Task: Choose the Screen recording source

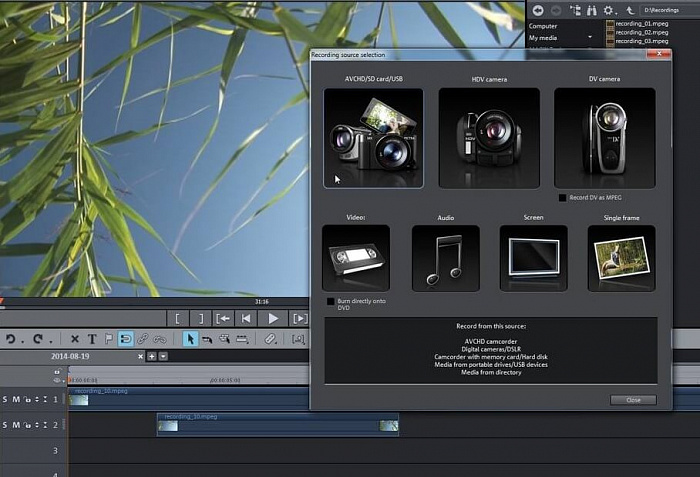Action: [533, 258]
